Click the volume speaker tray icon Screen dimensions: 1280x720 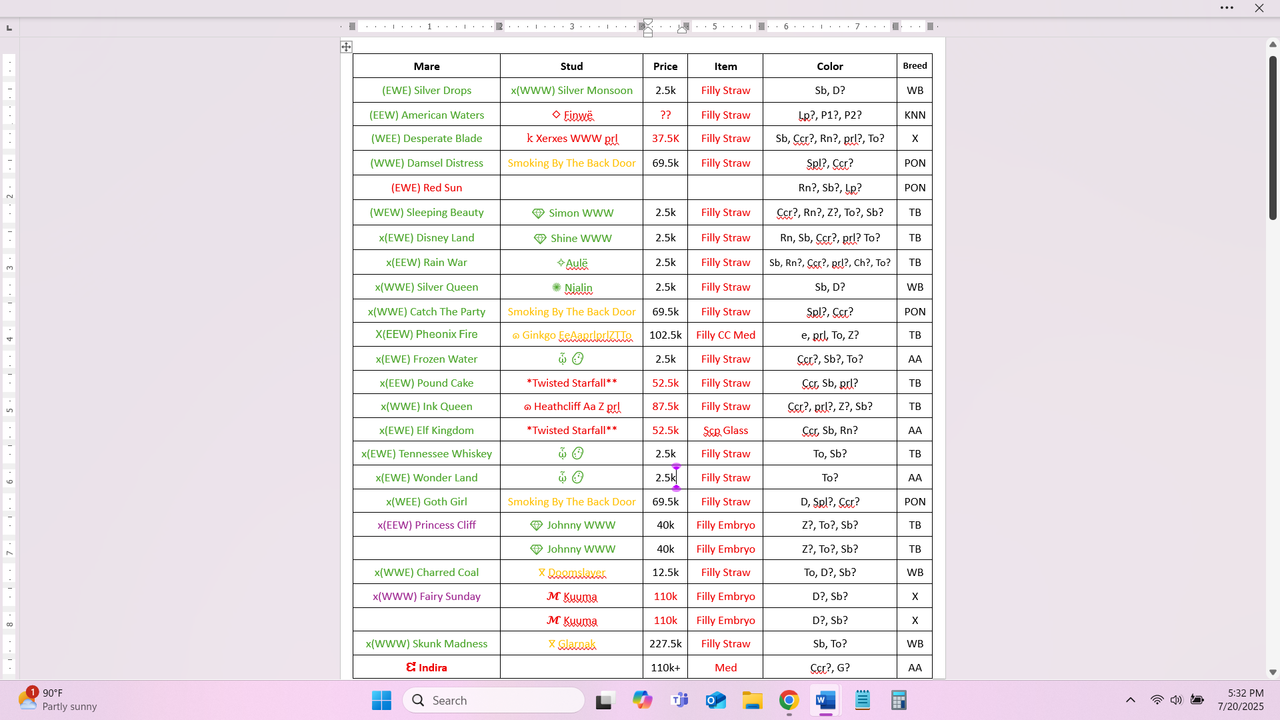coord(1176,700)
